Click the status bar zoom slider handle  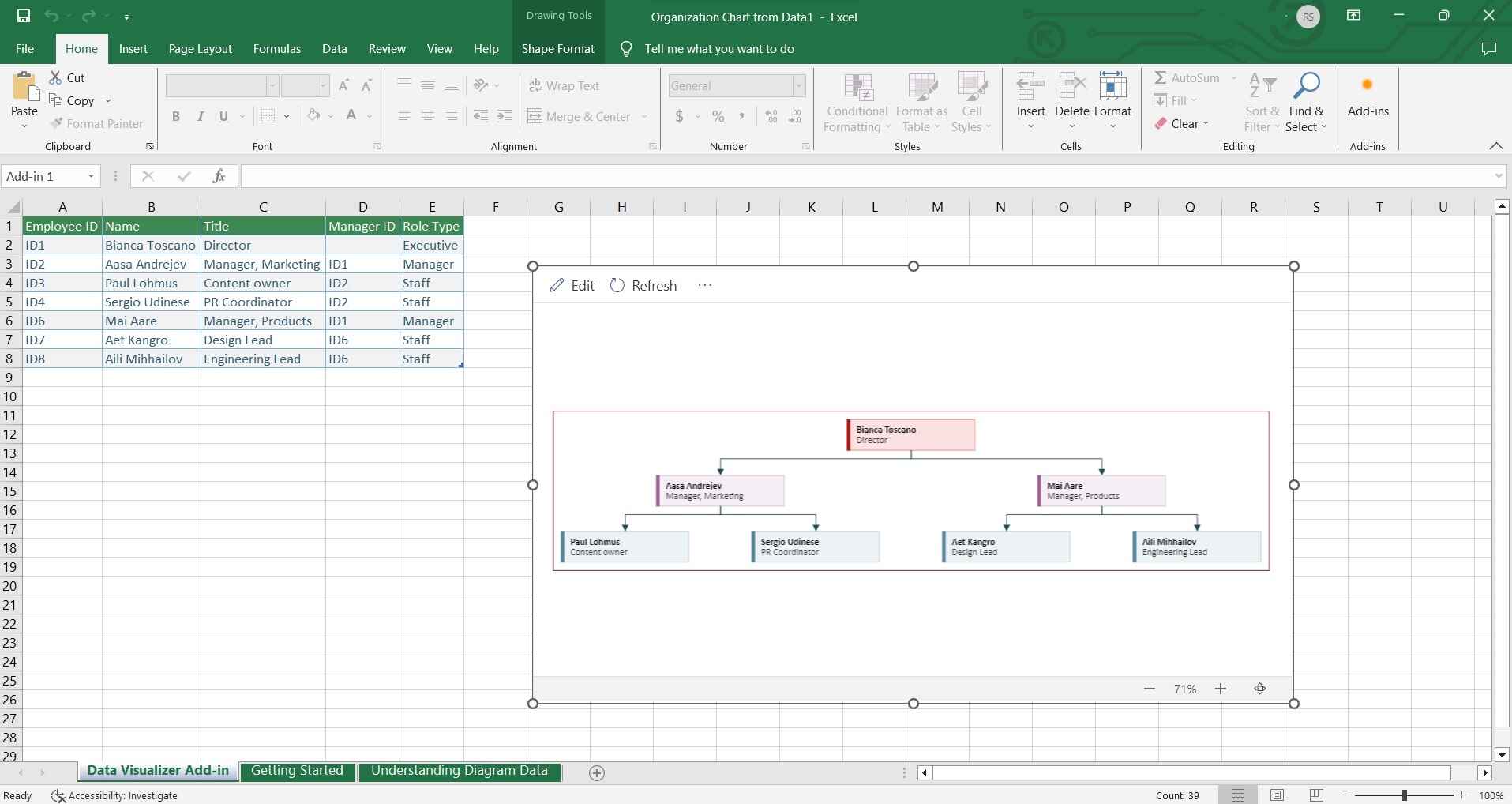coord(1404,795)
